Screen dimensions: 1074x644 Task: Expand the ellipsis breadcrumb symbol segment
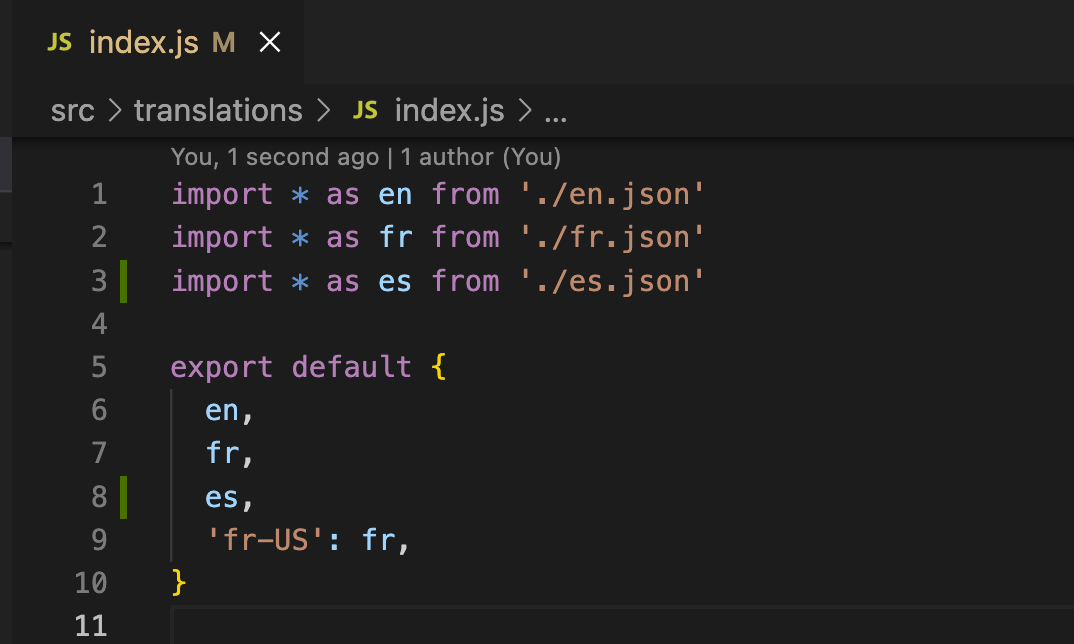click(x=555, y=112)
